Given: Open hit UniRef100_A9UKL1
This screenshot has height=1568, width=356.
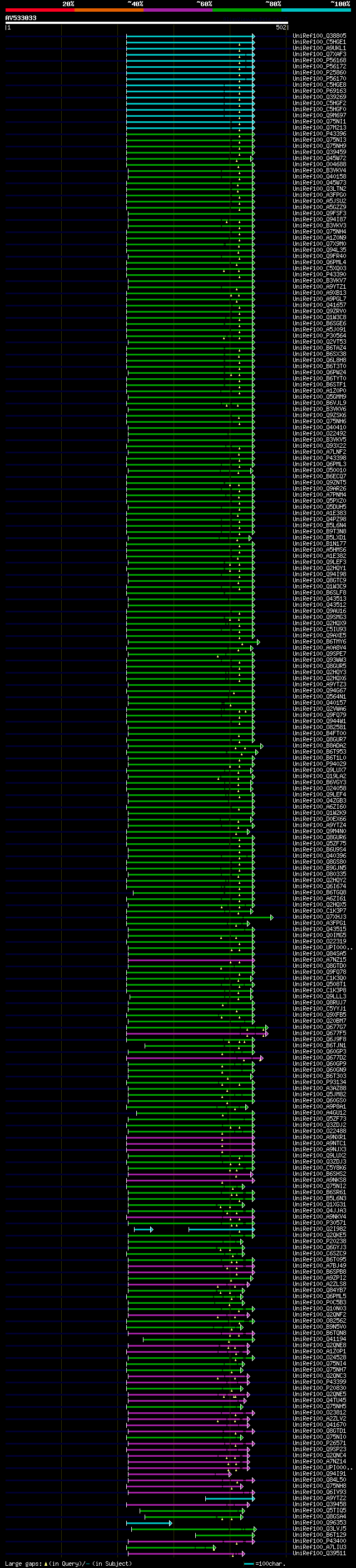Looking at the screenshot, I should 319,48.
